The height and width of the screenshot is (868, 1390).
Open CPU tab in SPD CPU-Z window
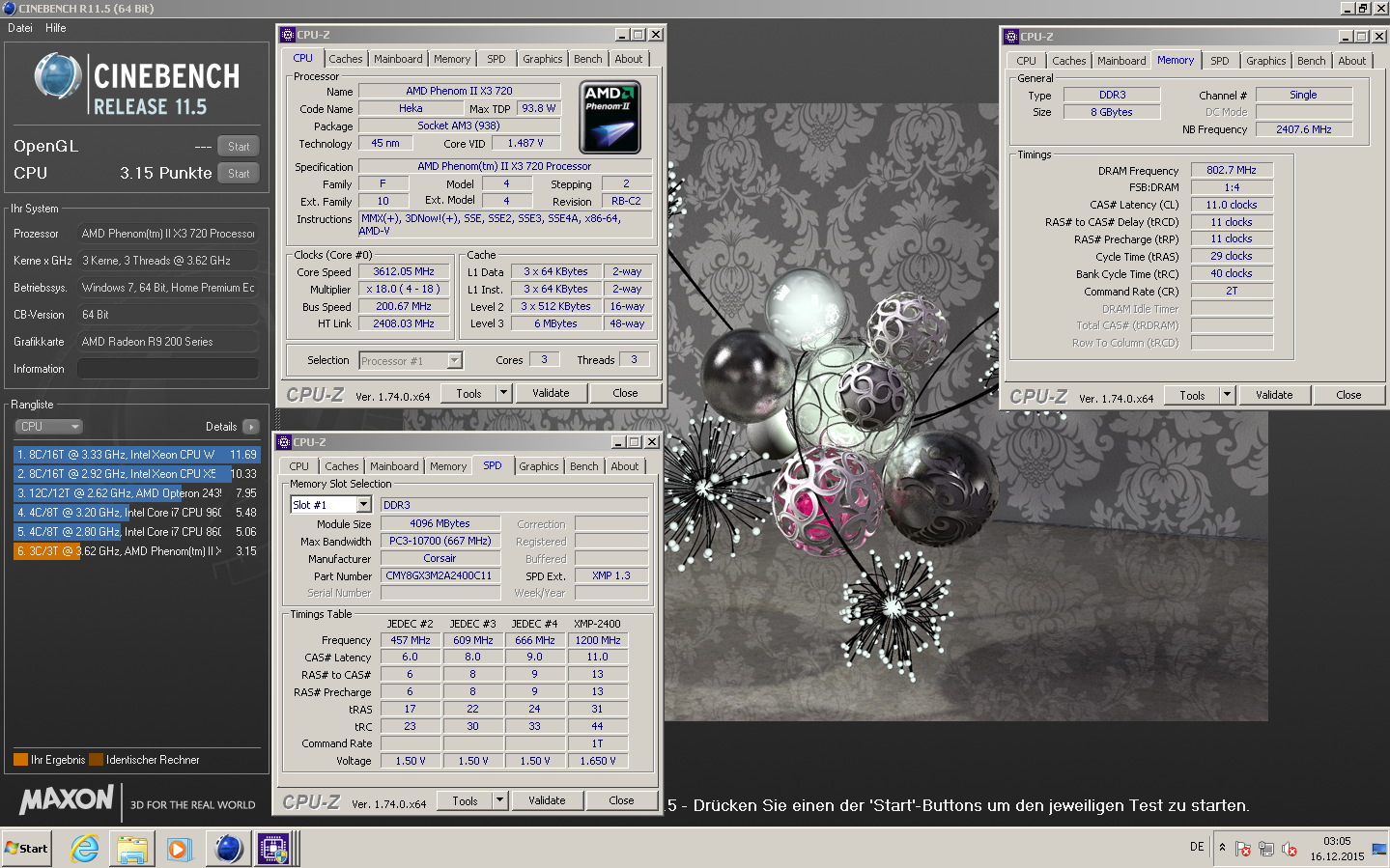(299, 466)
